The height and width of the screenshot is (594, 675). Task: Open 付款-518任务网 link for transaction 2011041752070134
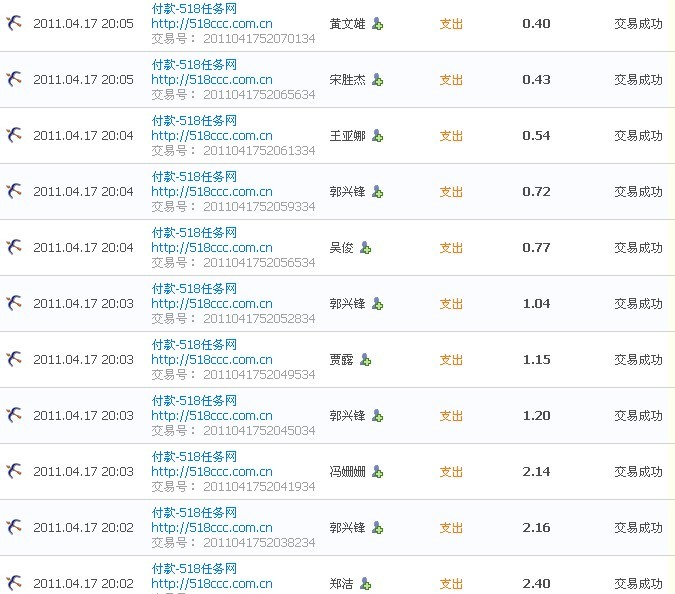tap(194, 8)
